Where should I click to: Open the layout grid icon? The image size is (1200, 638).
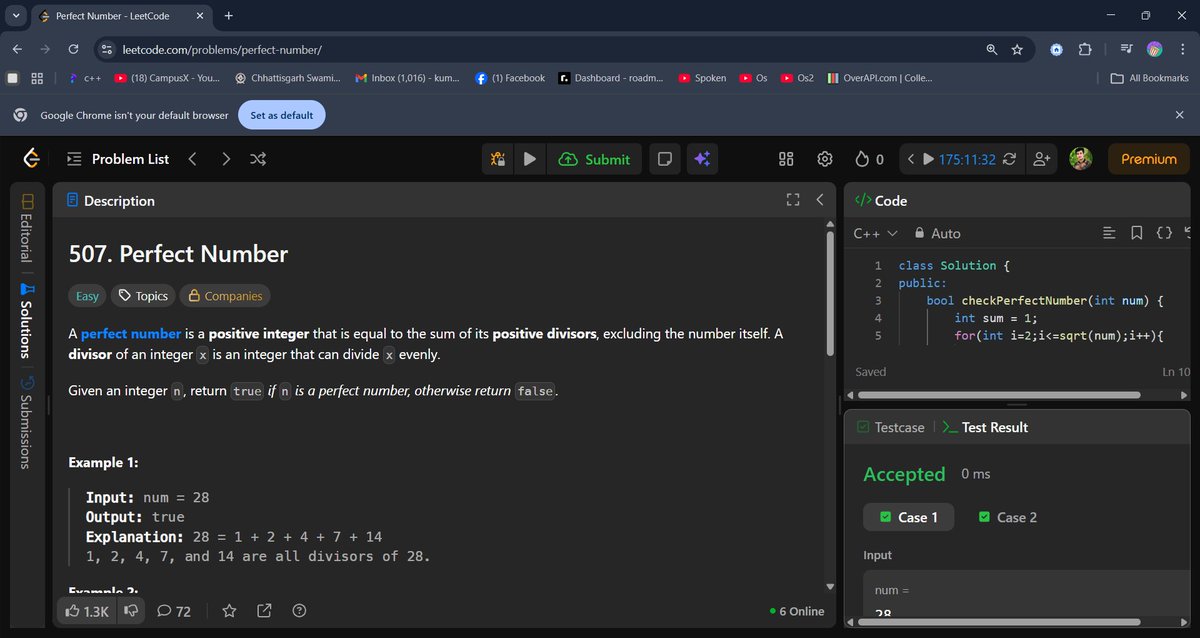pos(786,159)
